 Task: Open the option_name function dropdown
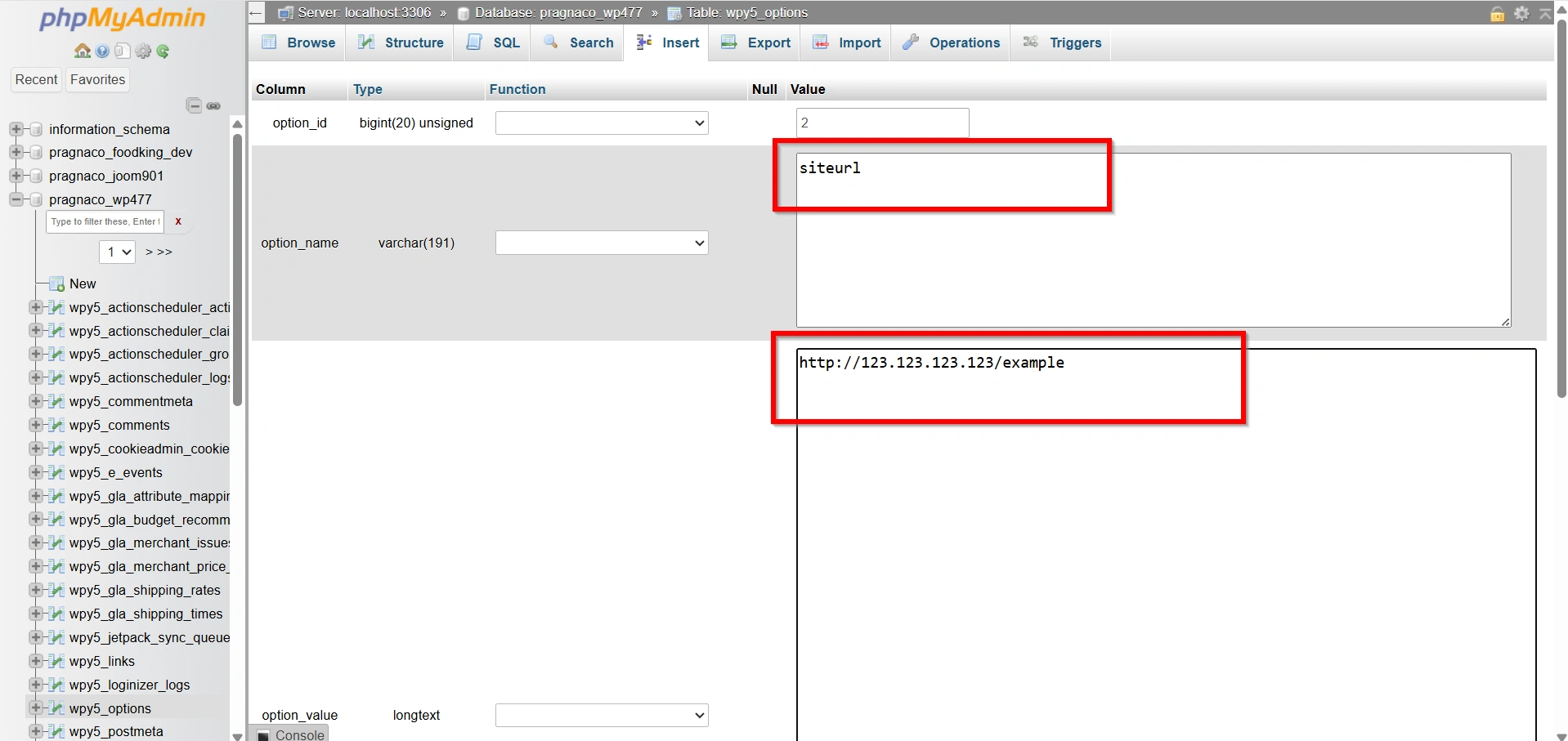(x=602, y=243)
